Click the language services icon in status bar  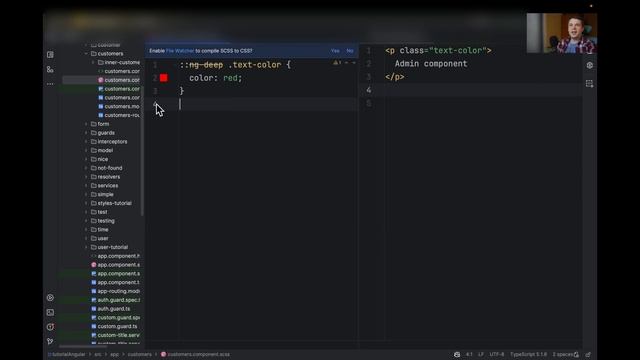pyautogui.click(x=457, y=355)
